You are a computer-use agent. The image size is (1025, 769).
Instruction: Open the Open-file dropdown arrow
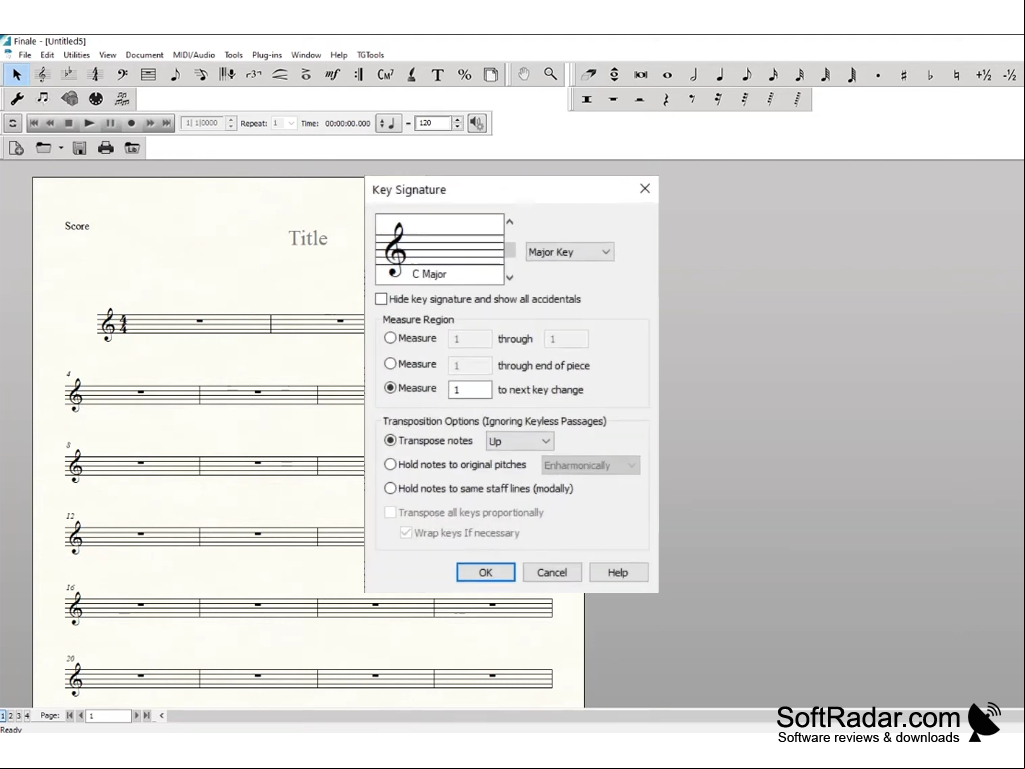[61, 148]
